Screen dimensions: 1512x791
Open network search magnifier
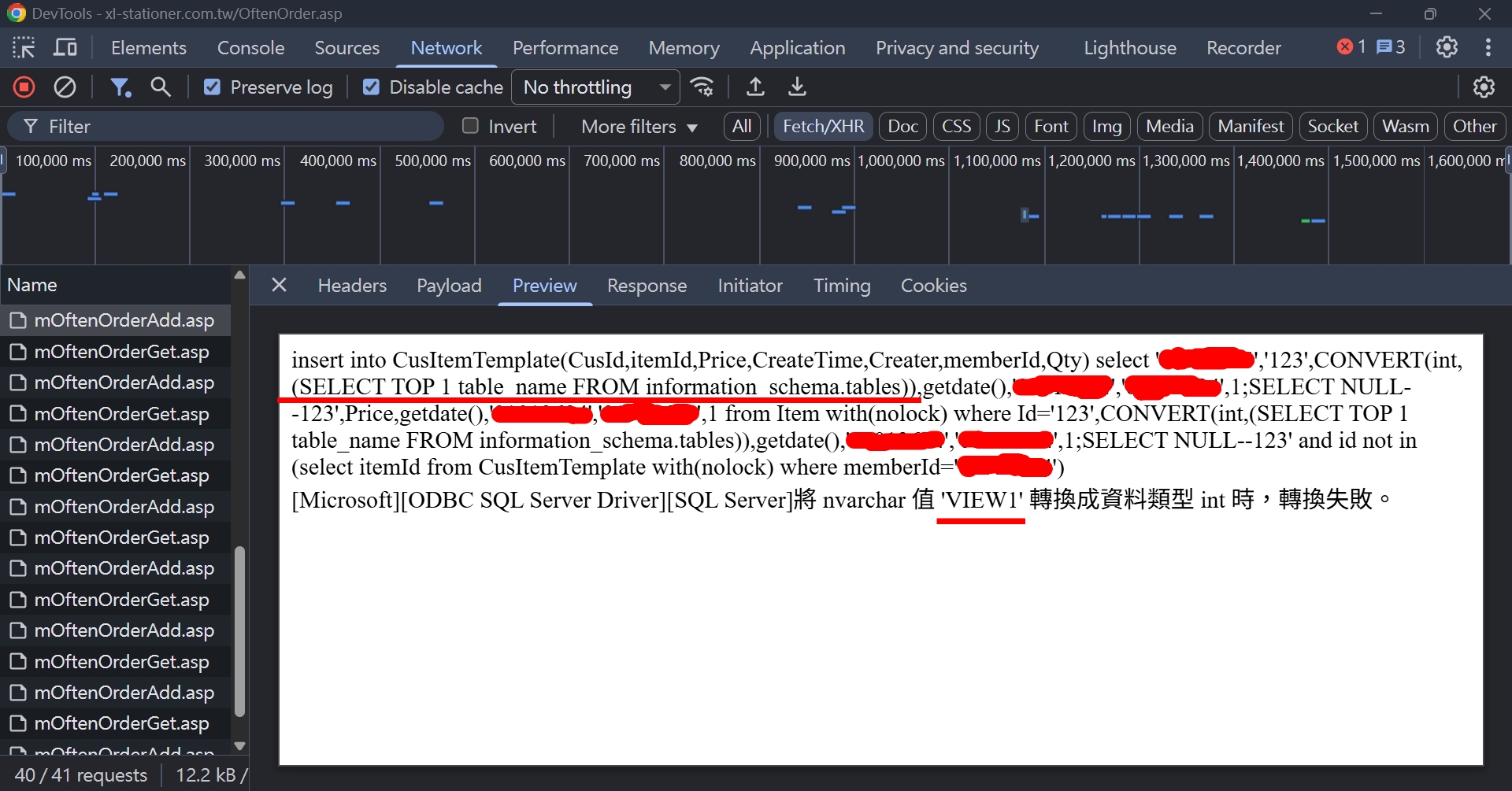(161, 87)
